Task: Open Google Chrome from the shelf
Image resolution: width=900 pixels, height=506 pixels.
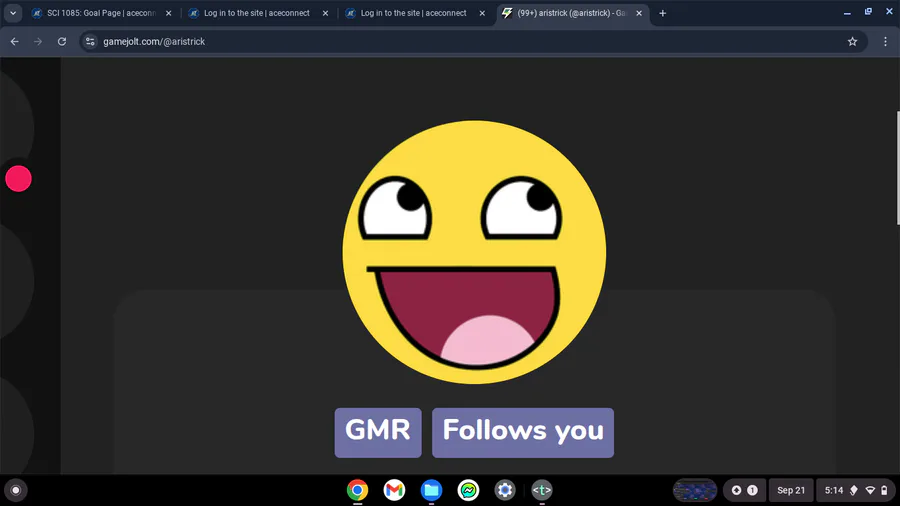Action: (357, 490)
